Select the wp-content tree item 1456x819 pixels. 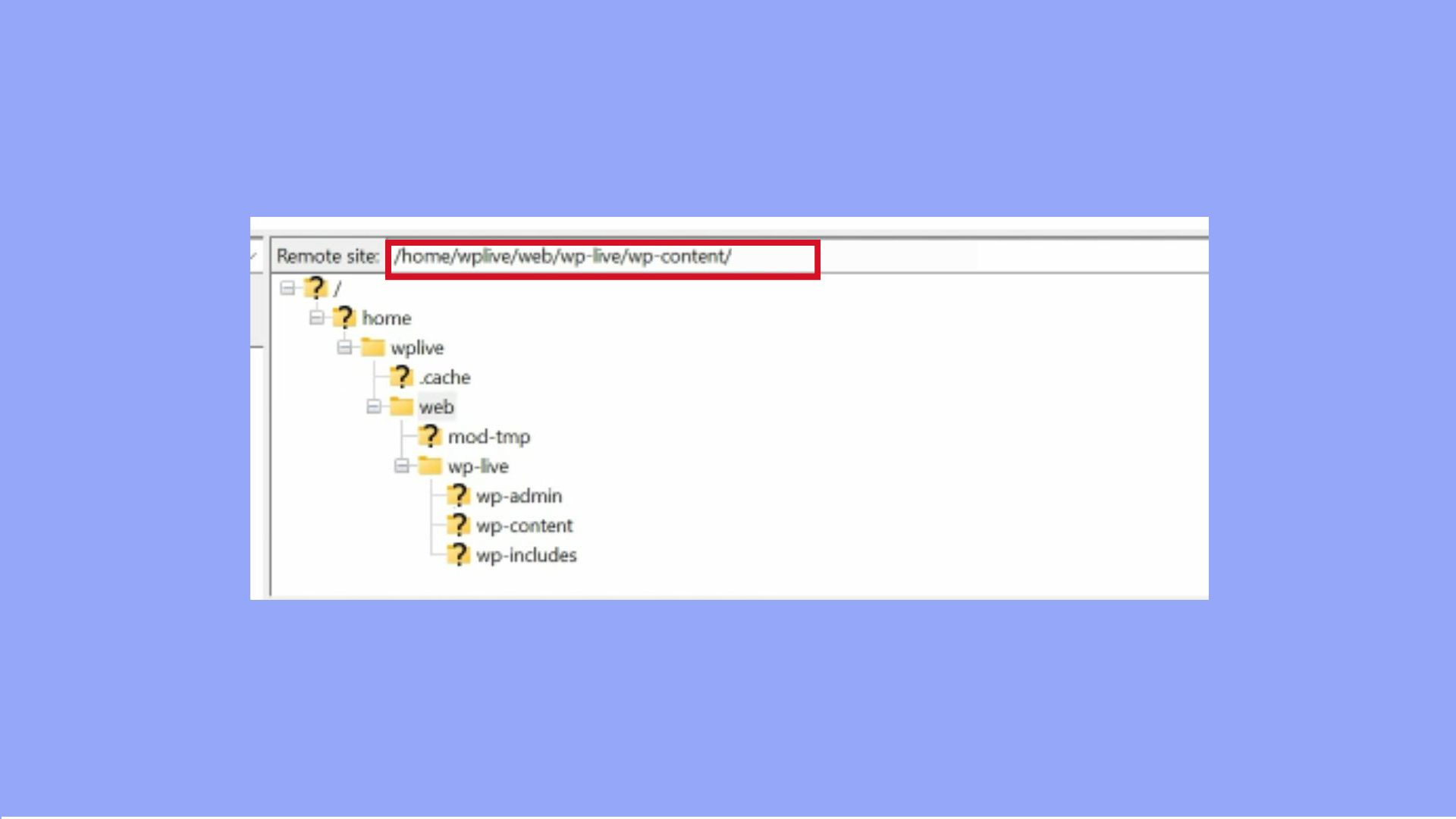pyautogui.click(x=525, y=525)
